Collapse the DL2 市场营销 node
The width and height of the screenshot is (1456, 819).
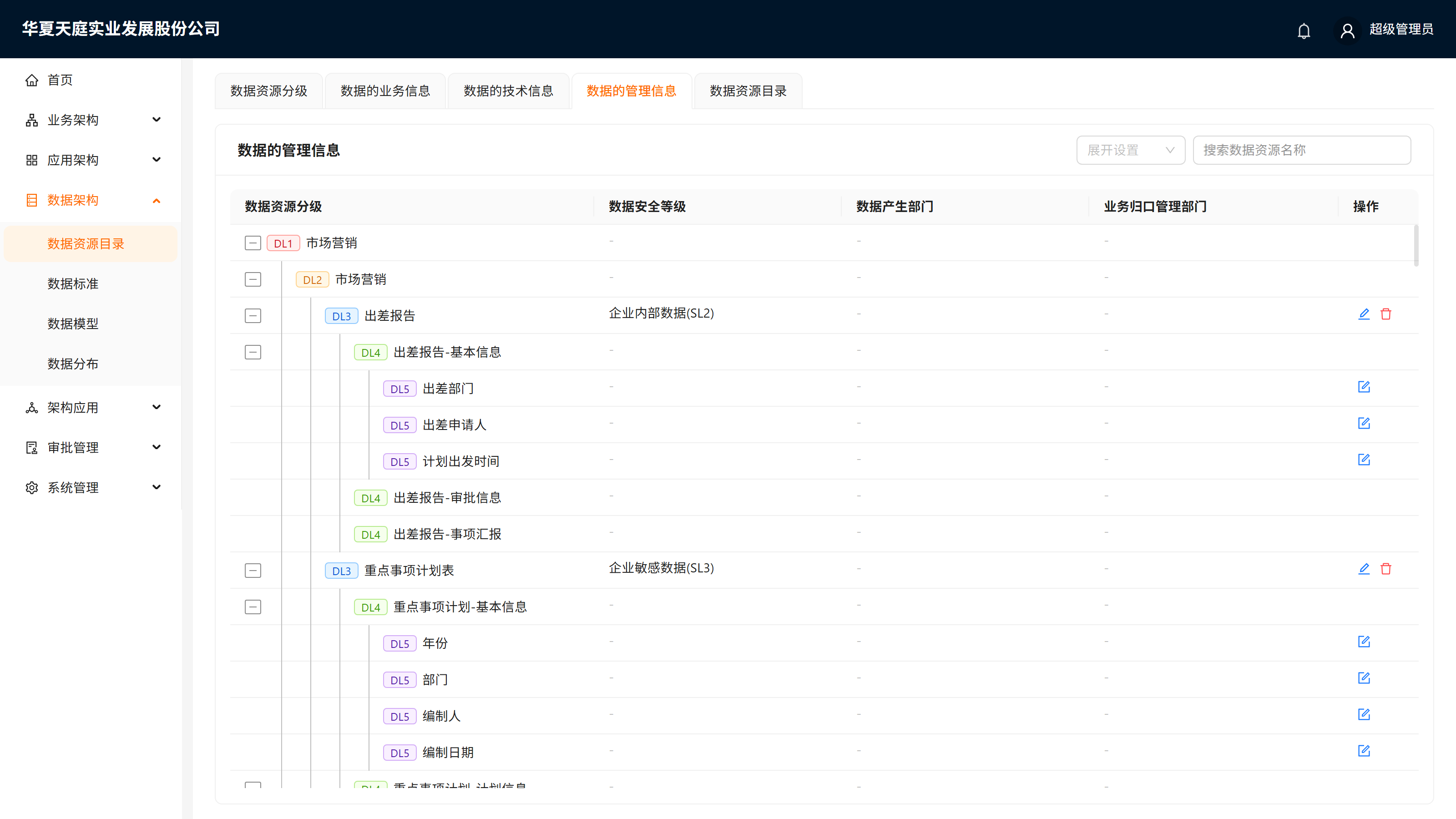click(253, 279)
